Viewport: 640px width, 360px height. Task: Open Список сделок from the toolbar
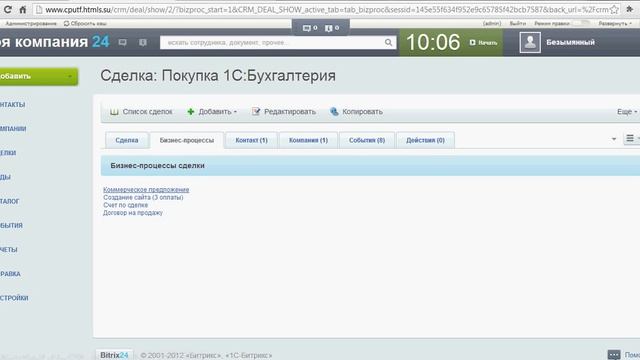coord(147,111)
